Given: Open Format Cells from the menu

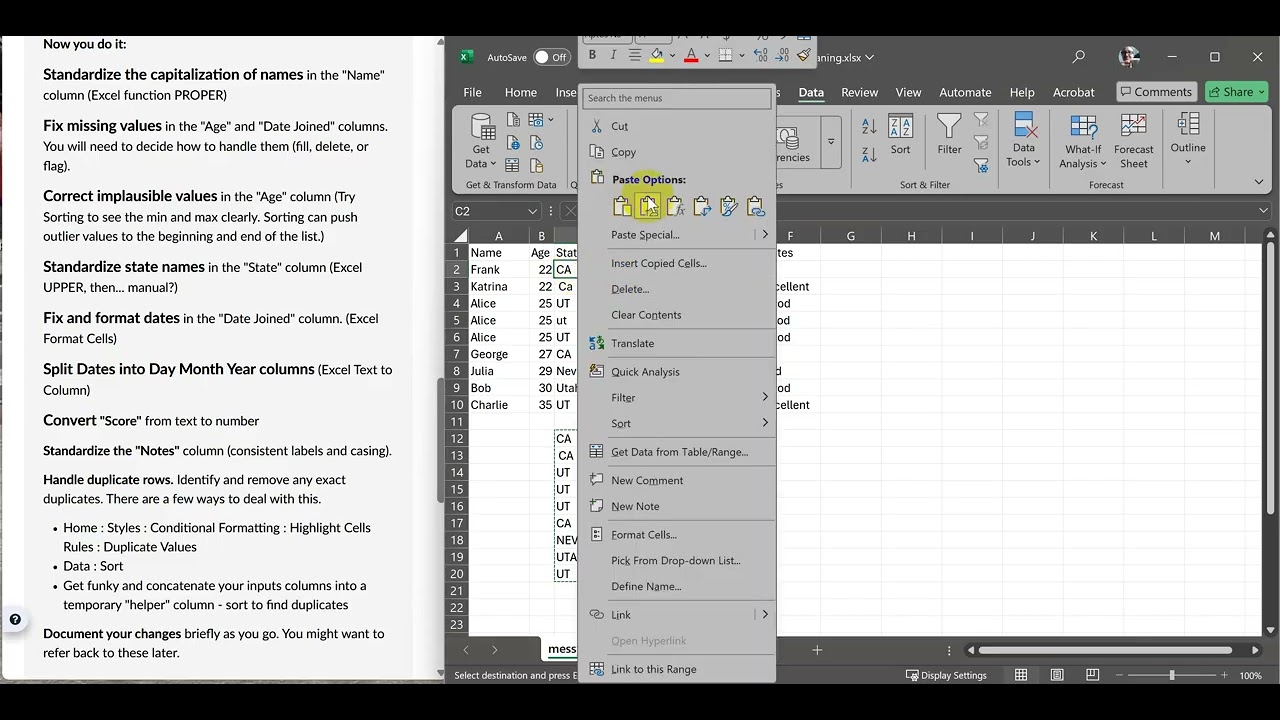Looking at the screenshot, I should click(677, 535).
